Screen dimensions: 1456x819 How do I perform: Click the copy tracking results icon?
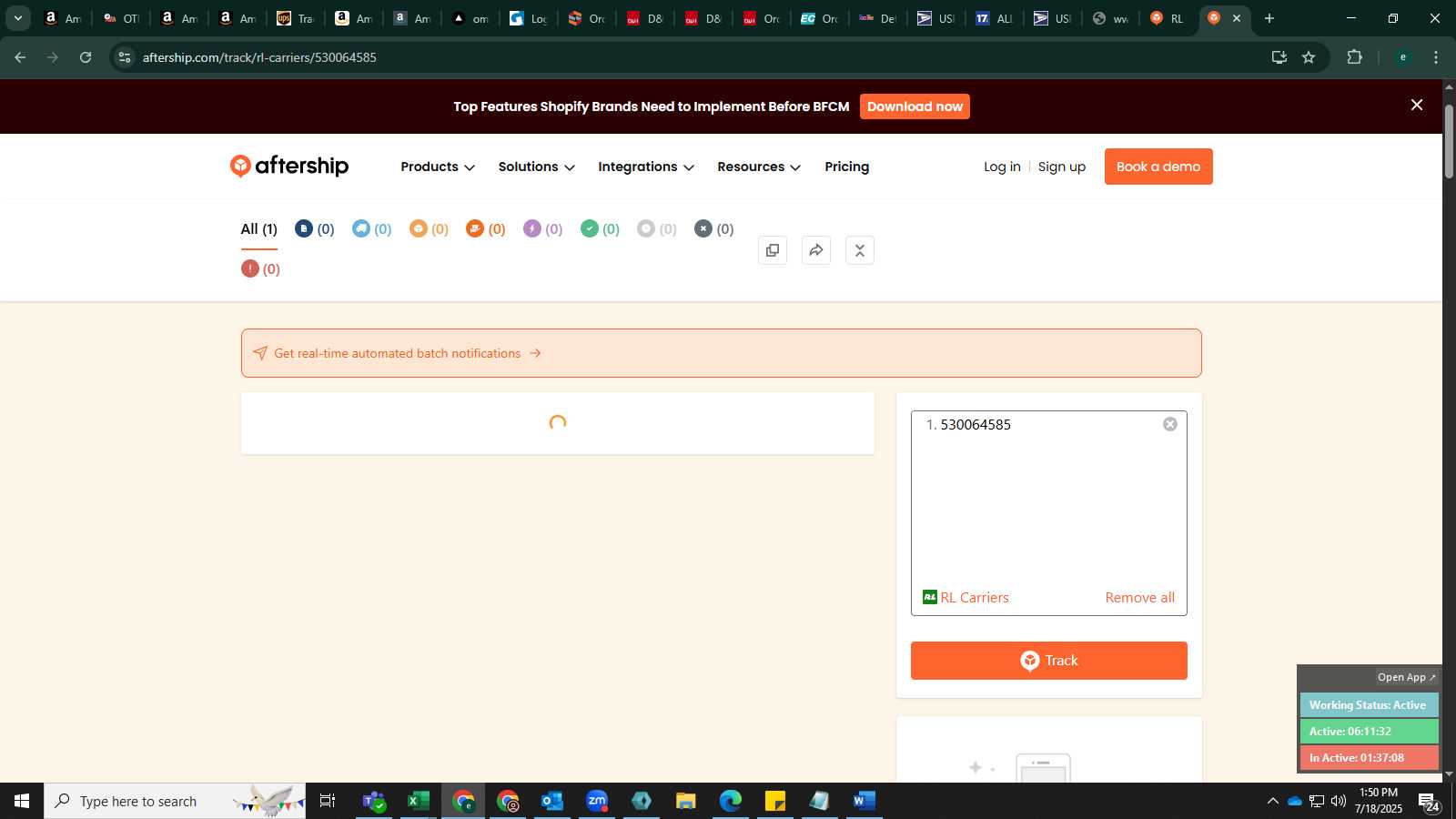point(773,250)
